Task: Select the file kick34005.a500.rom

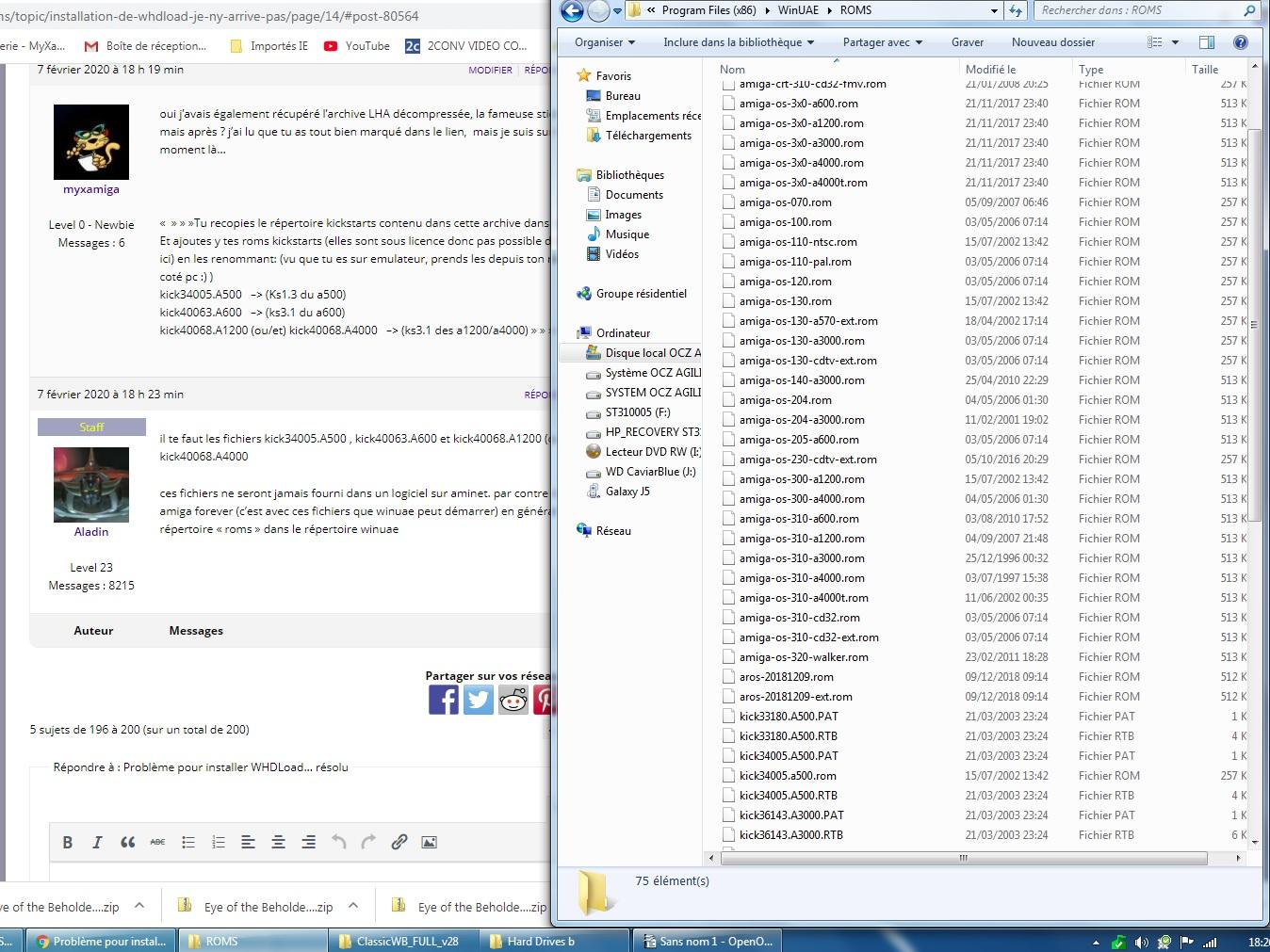Action: [x=788, y=776]
